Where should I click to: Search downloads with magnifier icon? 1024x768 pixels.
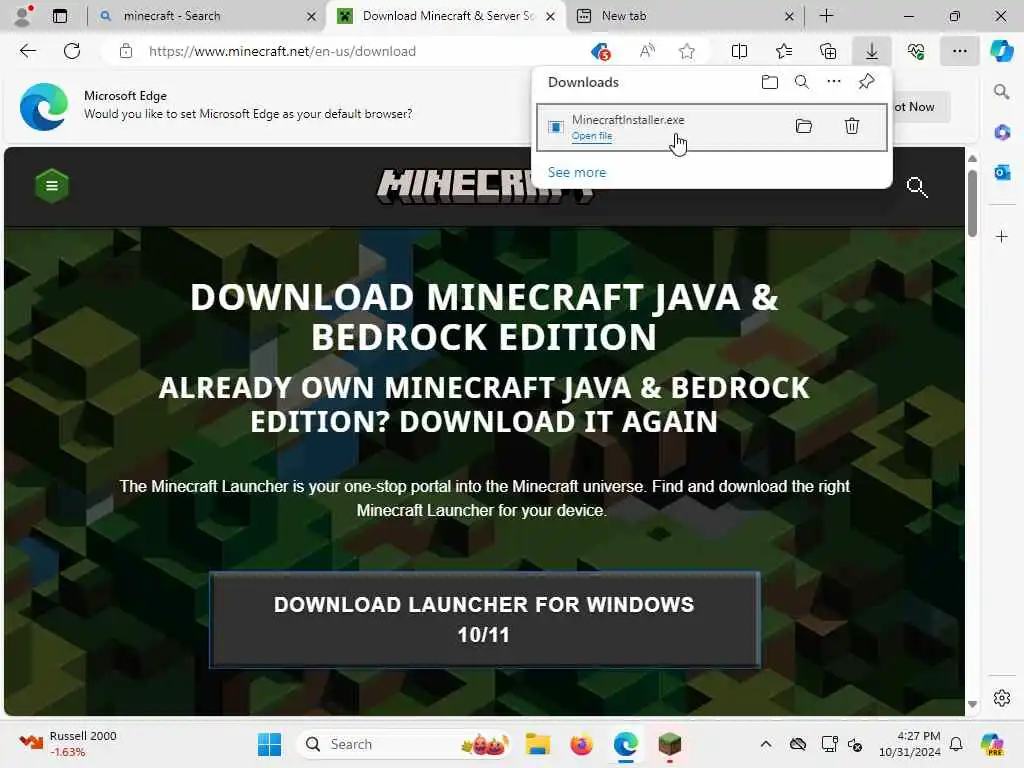click(x=801, y=82)
